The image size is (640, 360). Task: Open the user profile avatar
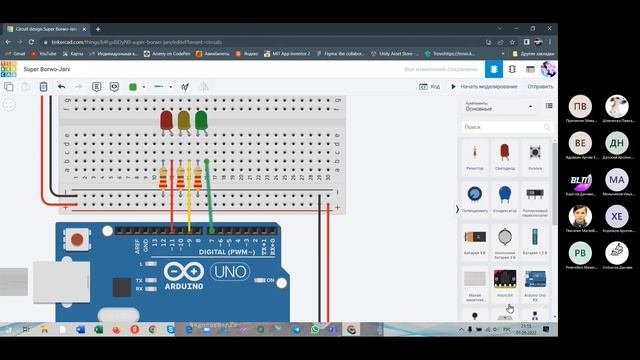(548, 69)
